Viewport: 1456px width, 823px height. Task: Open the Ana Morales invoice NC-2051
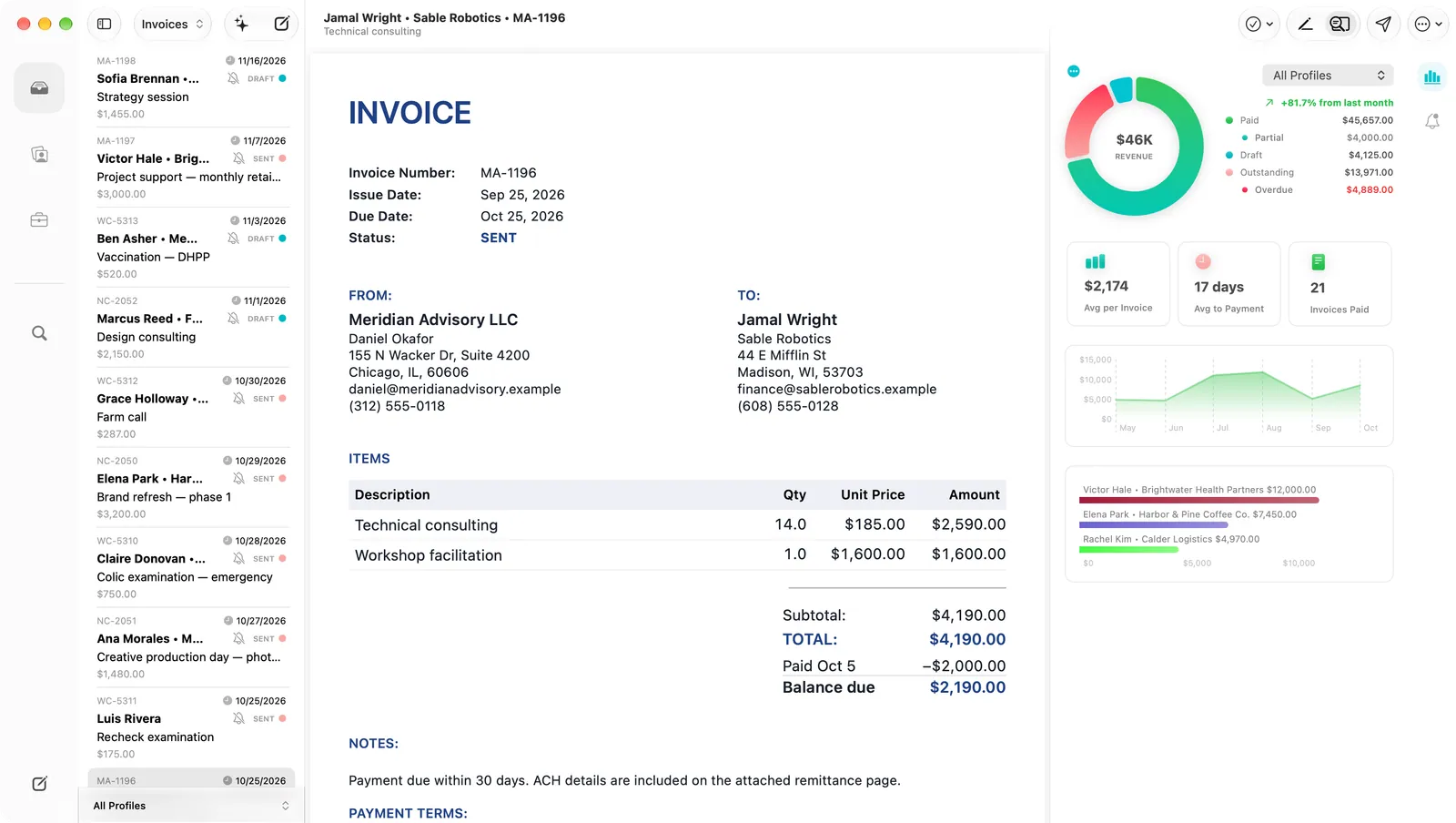coord(191,647)
